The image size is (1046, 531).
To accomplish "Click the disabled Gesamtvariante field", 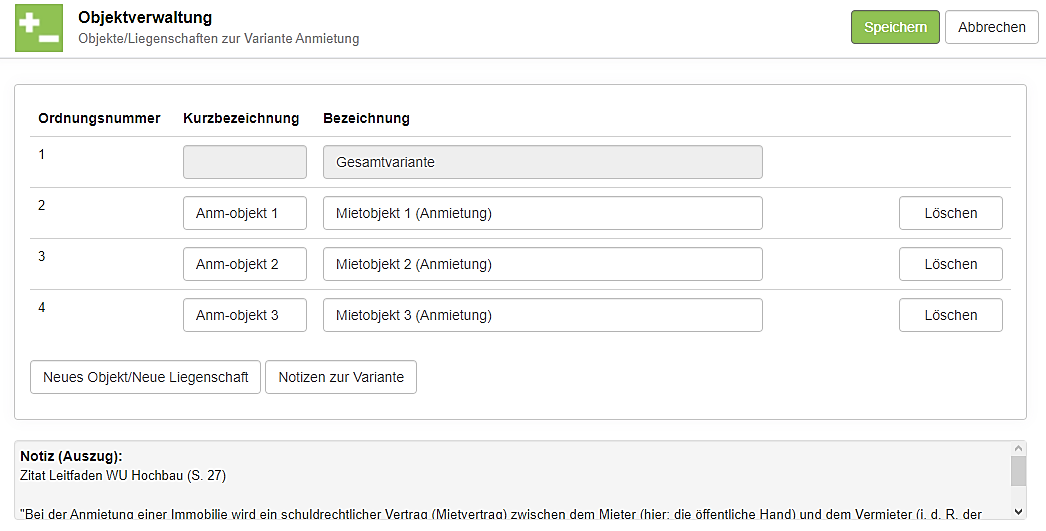I will pyautogui.click(x=542, y=162).
